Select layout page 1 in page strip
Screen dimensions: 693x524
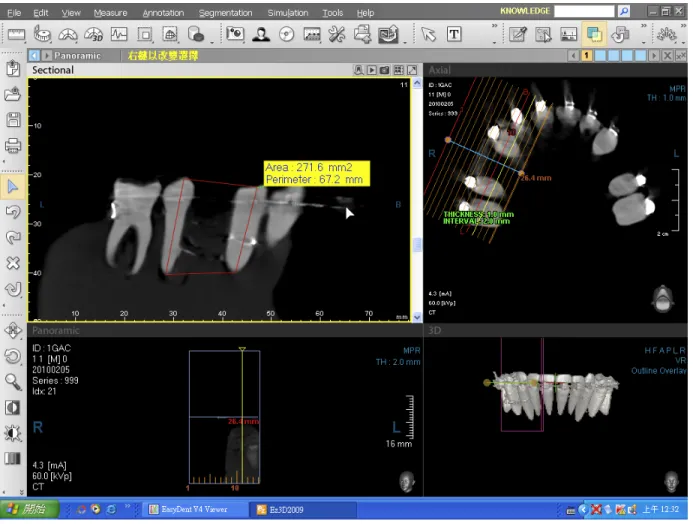587,56
